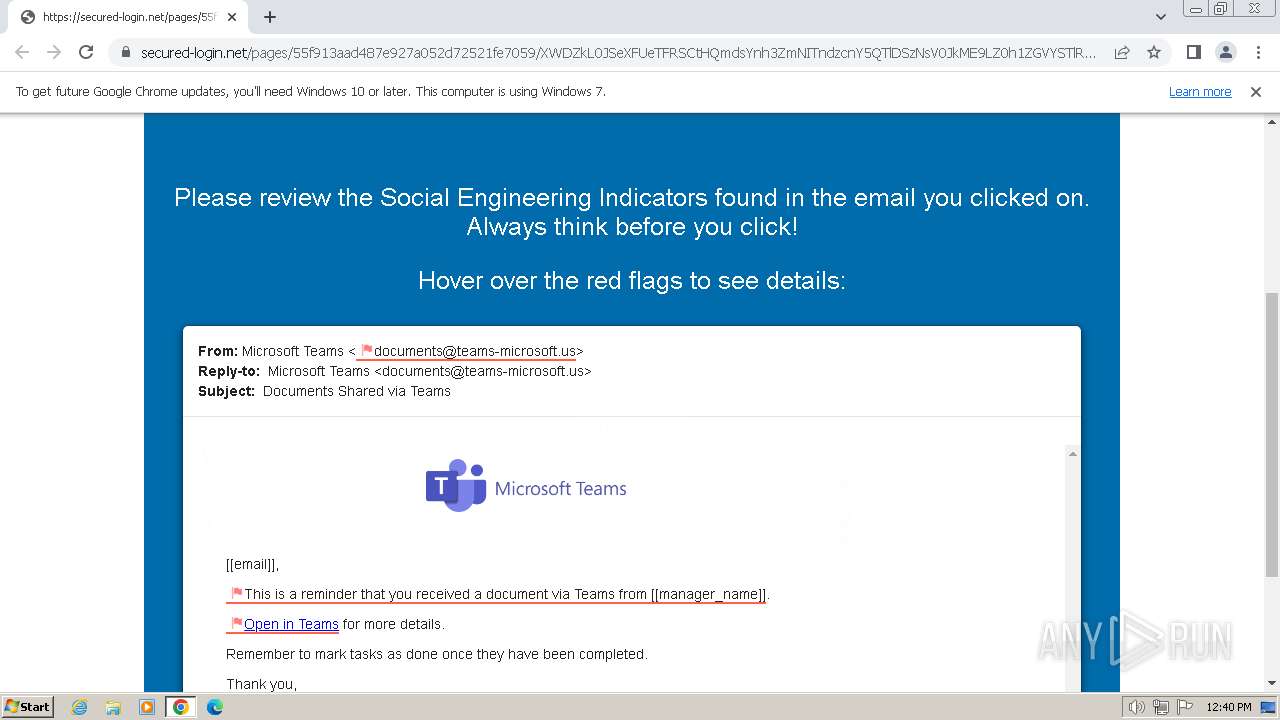
Task: Click the share page icon in address bar
Action: pyautogui.click(x=1122, y=52)
